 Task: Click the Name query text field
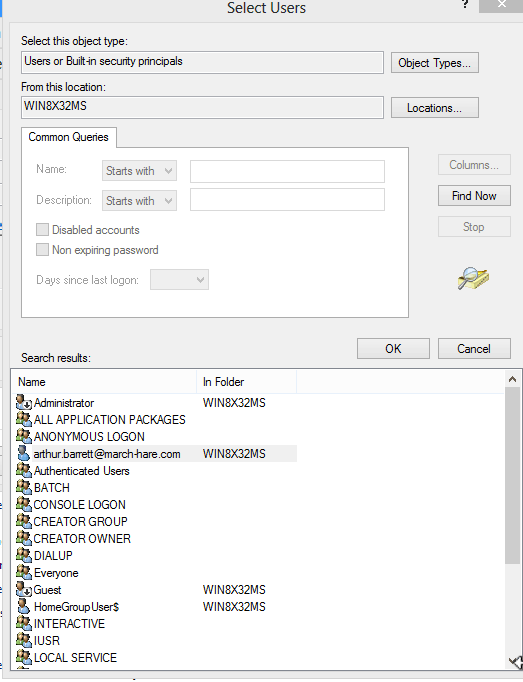coord(287,171)
